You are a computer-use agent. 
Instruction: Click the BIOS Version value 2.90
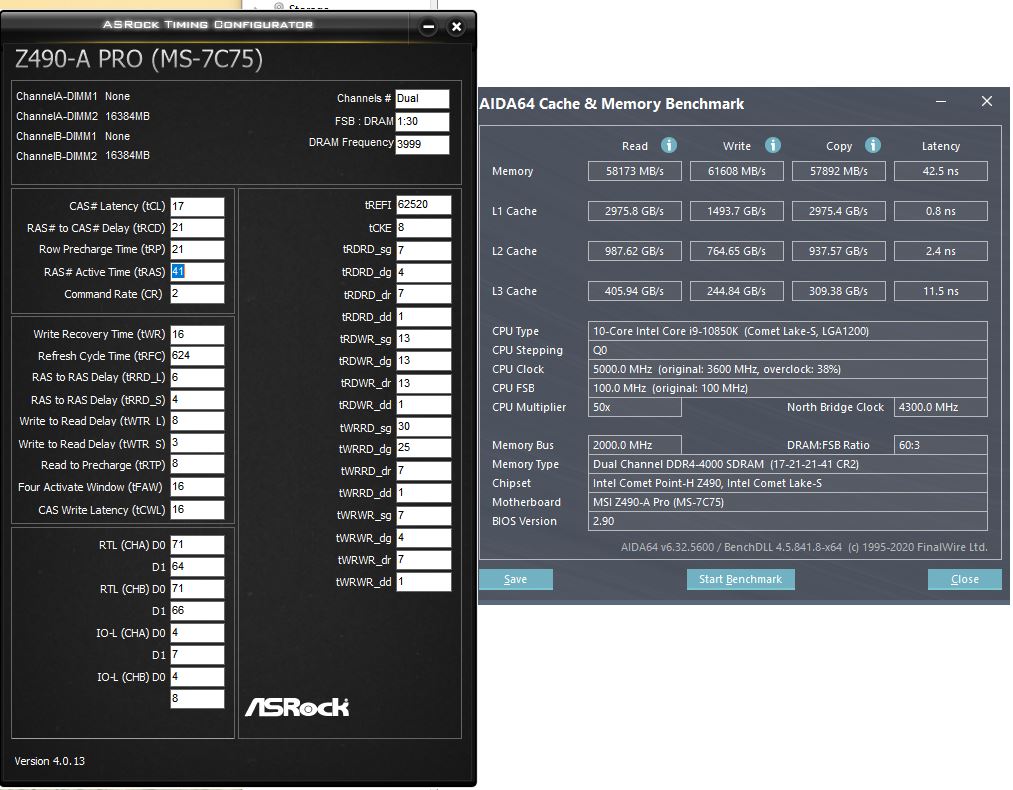point(788,521)
